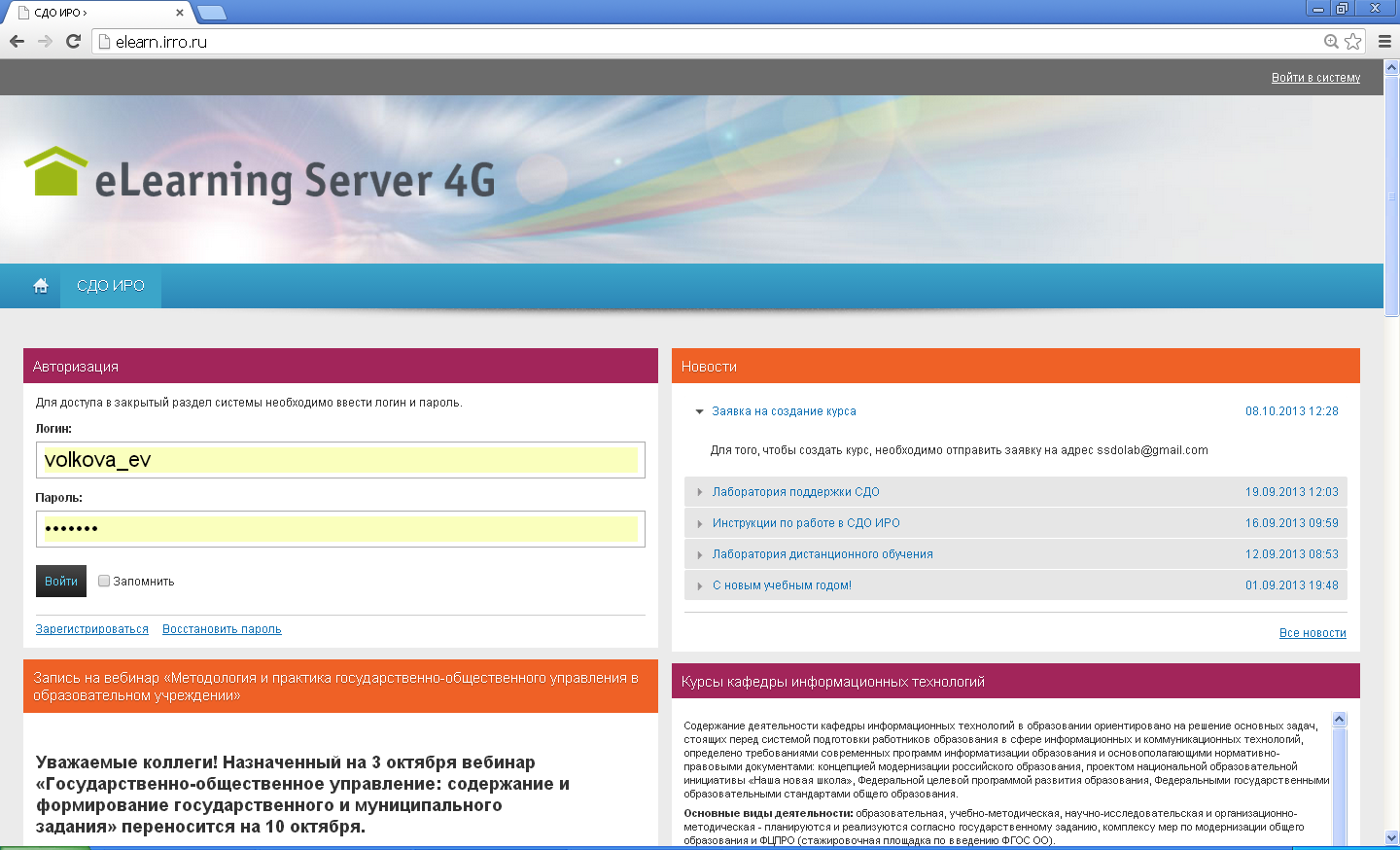Click the date 08.10.2013 12:28

coord(1291,411)
